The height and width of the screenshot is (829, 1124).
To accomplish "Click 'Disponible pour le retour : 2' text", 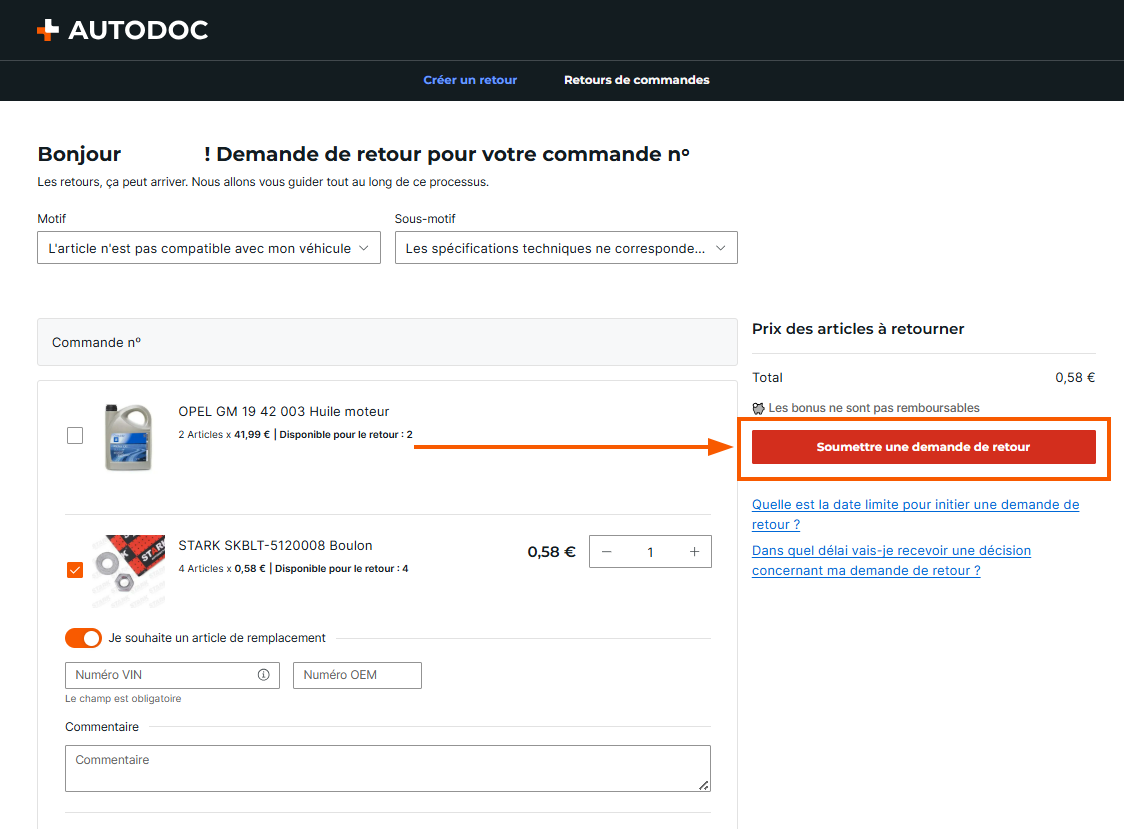I will click(x=346, y=435).
